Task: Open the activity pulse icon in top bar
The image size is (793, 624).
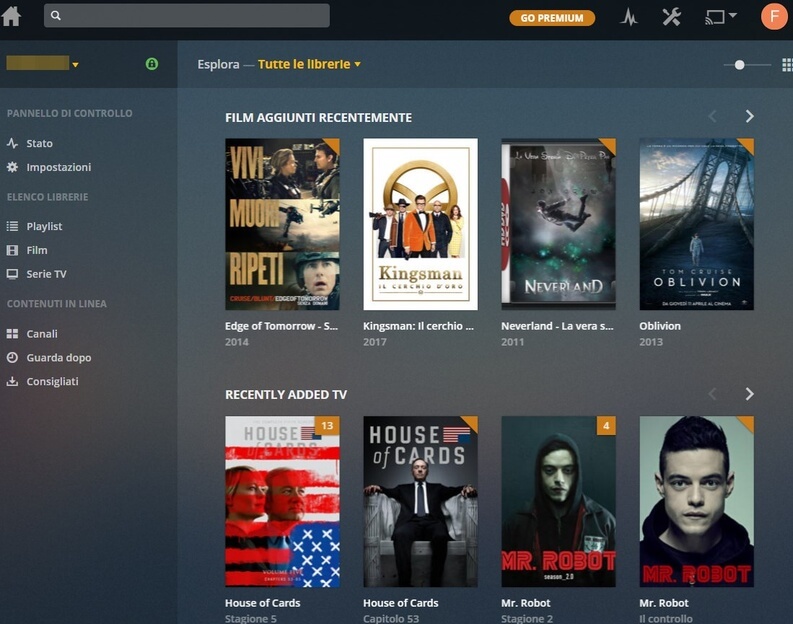Action: 629,17
